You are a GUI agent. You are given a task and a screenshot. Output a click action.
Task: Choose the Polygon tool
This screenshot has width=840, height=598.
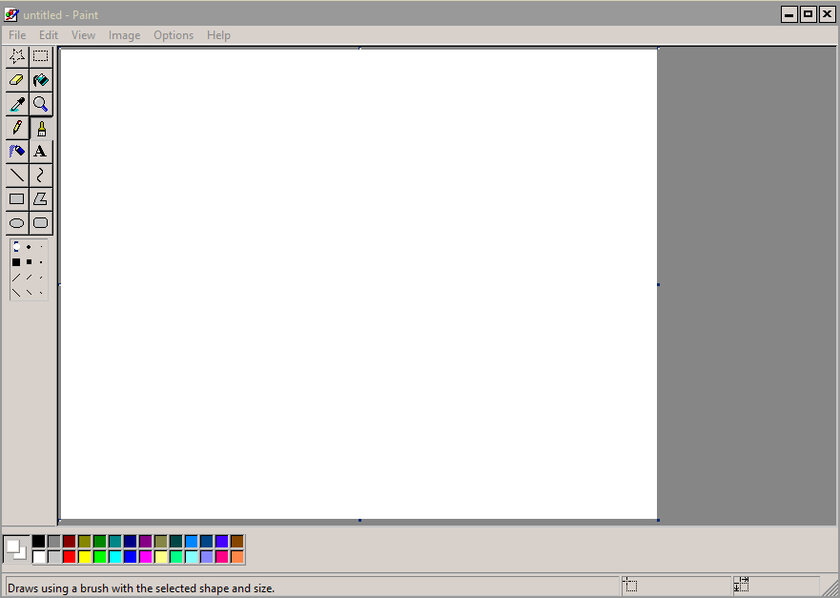41,199
